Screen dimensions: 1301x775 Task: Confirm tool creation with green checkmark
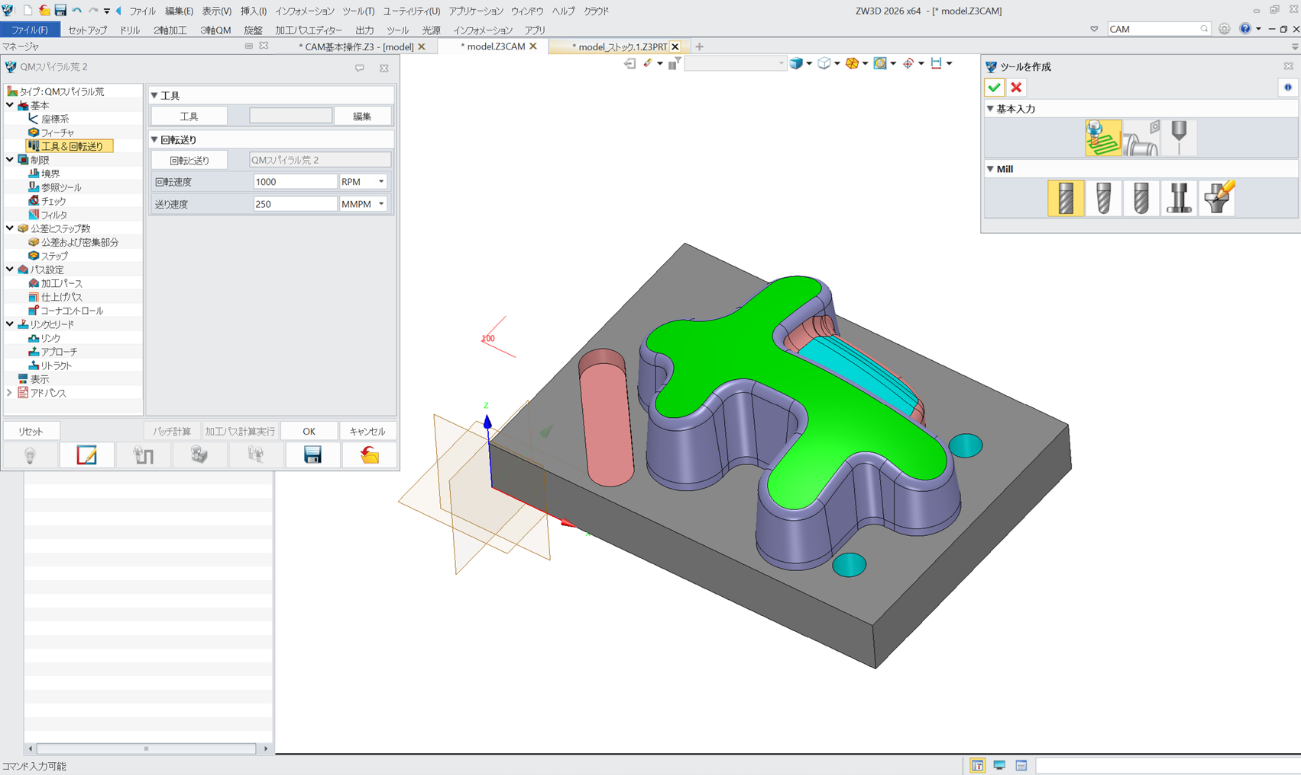tap(994, 87)
